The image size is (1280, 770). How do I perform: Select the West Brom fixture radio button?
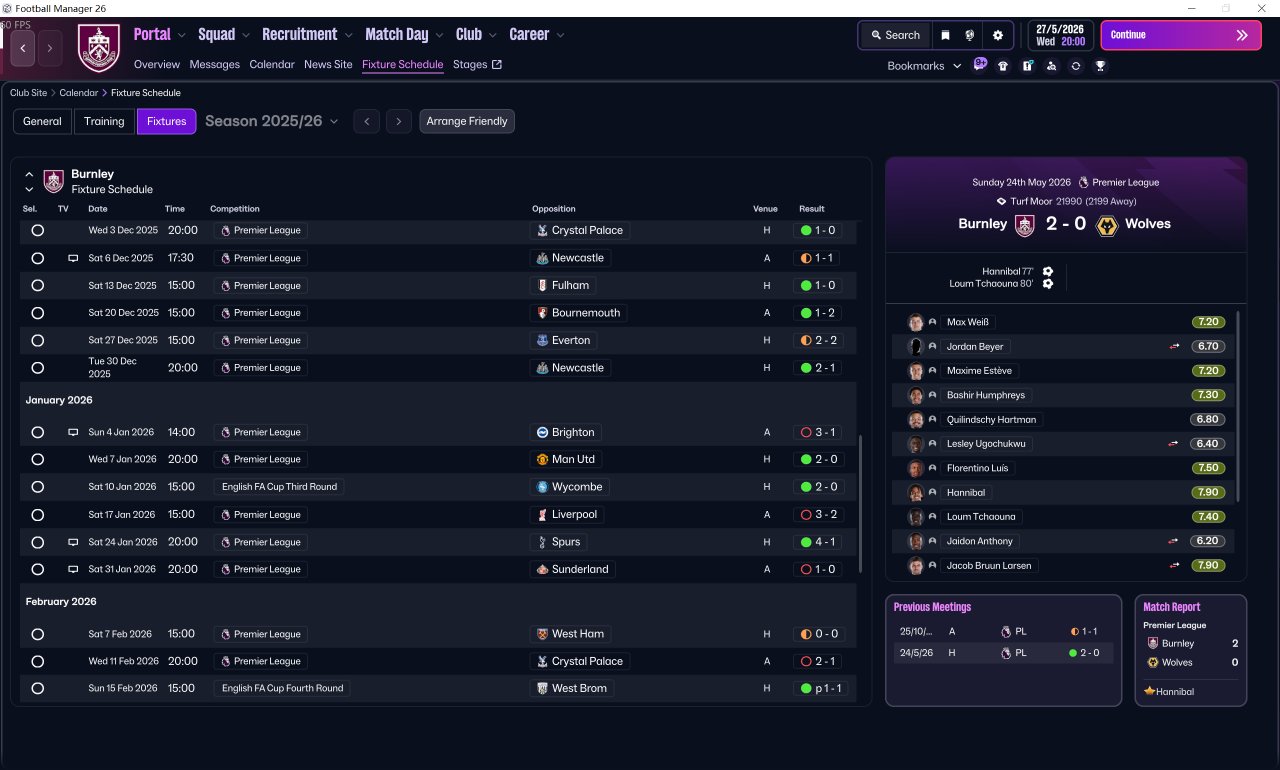pos(38,688)
